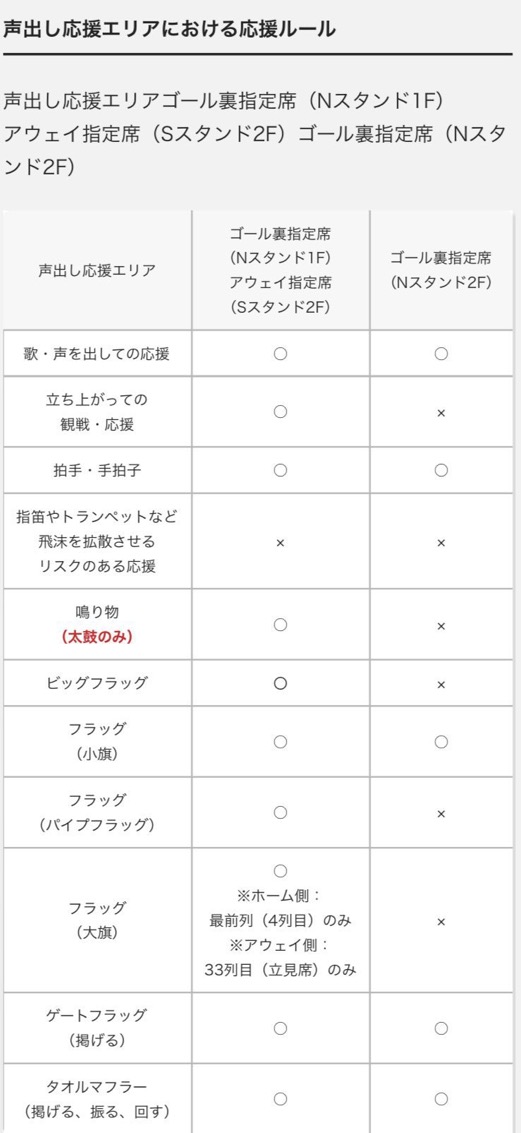Click the 歌・声を出しての応援 row label
This screenshot has width=521, height=1133.
[x=97, y=354]
